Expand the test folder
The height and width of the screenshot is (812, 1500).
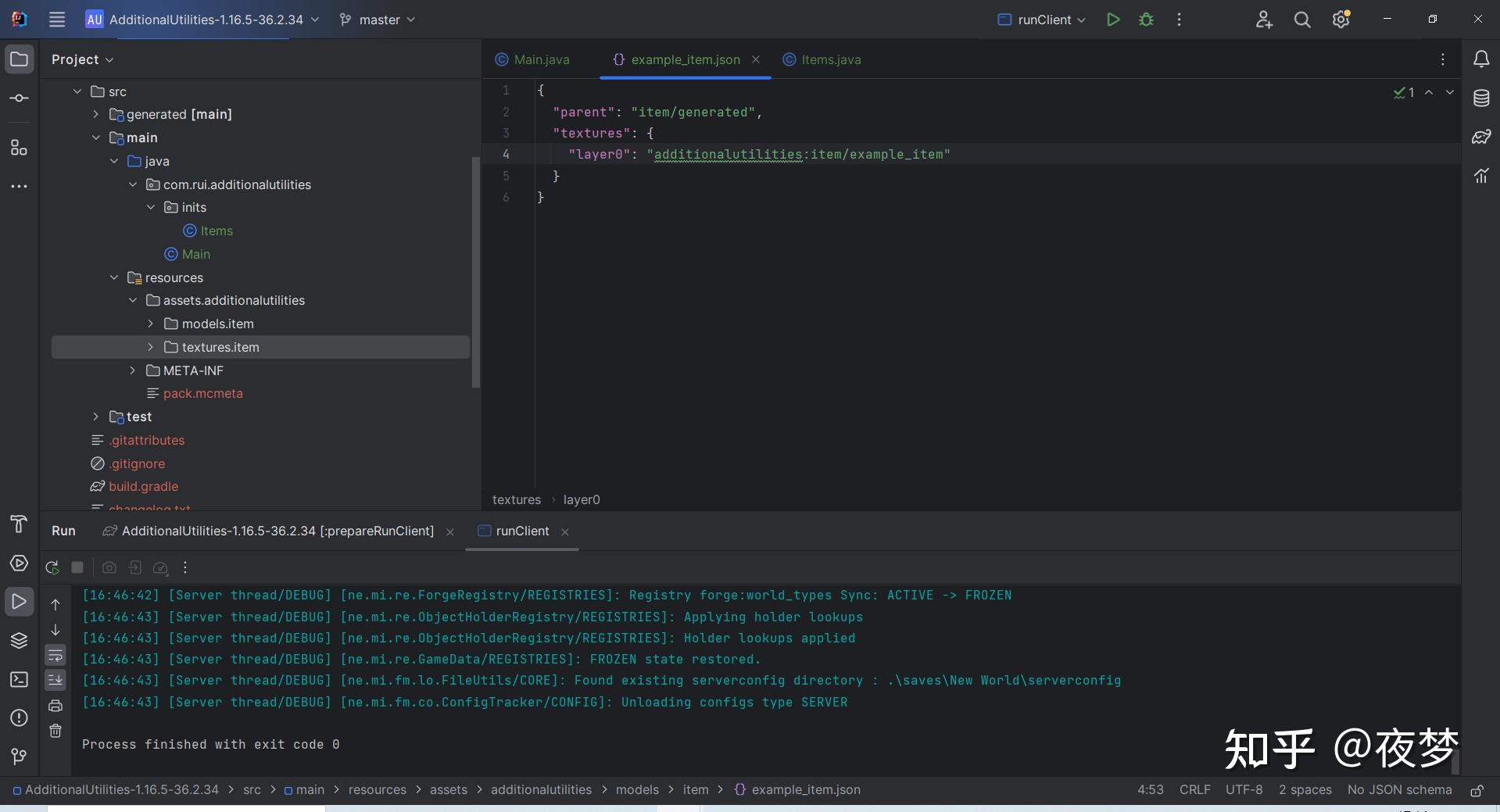click(x=95, y=417)
